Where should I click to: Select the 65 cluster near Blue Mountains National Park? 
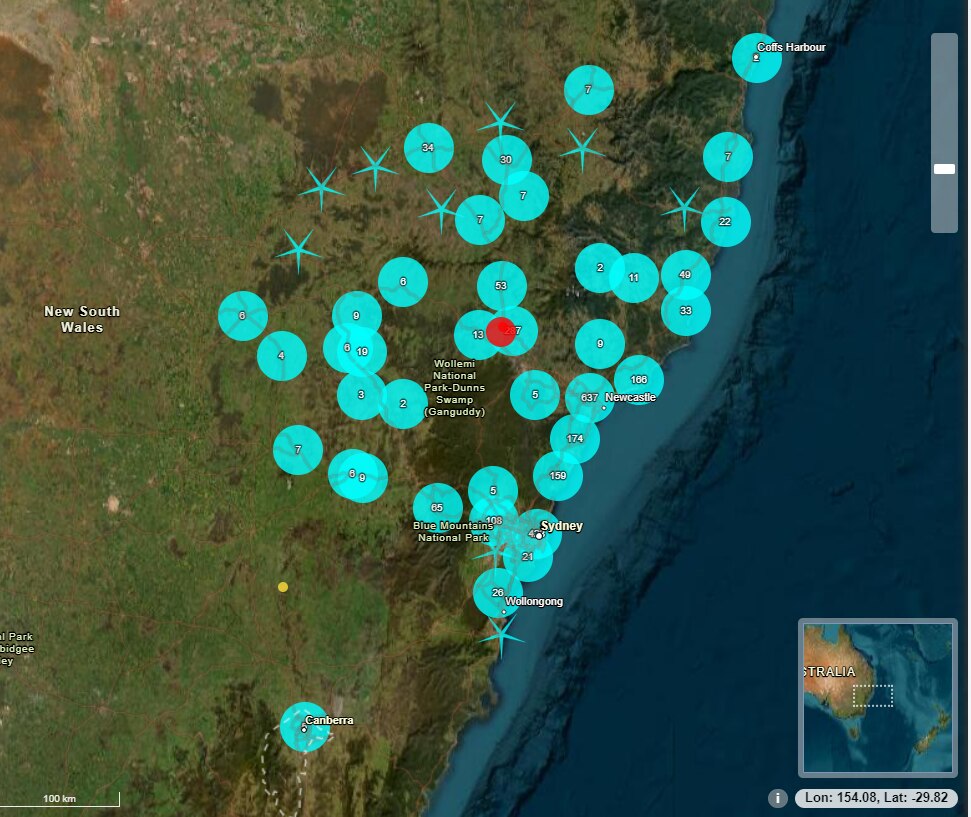(435, 507)
